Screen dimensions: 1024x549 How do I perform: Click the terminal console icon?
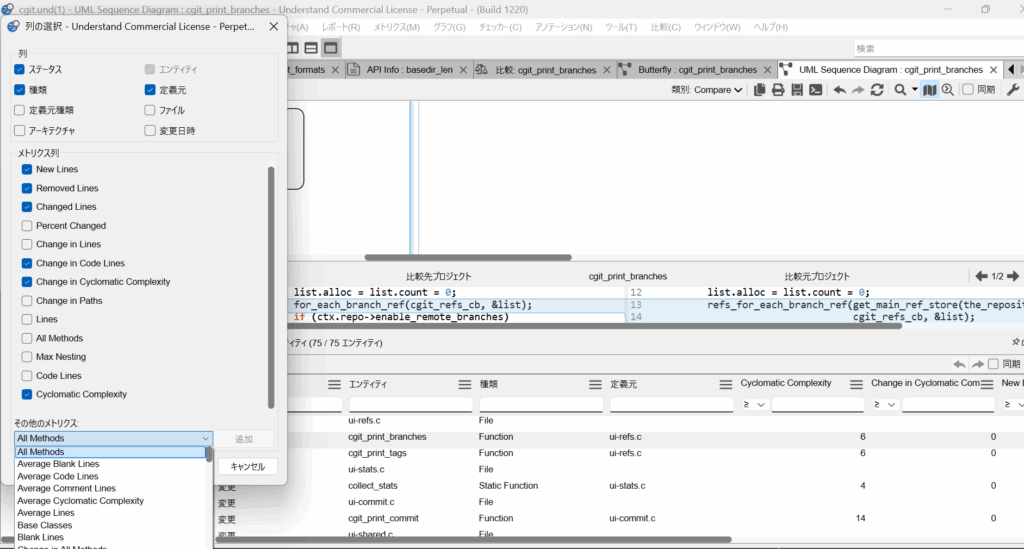click(816, 90)
